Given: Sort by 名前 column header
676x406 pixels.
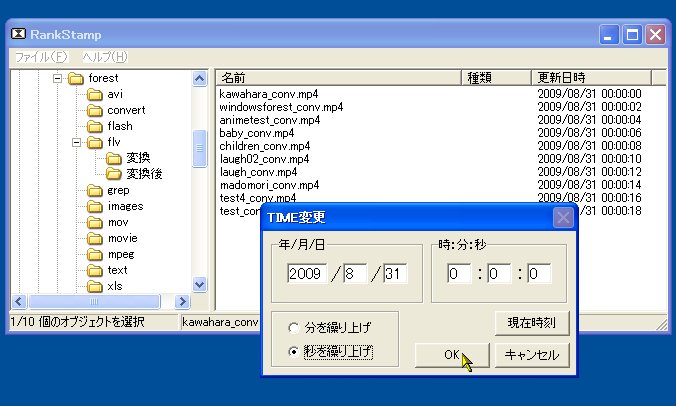Looking at the screenshot, I should [x=338, y=78].
